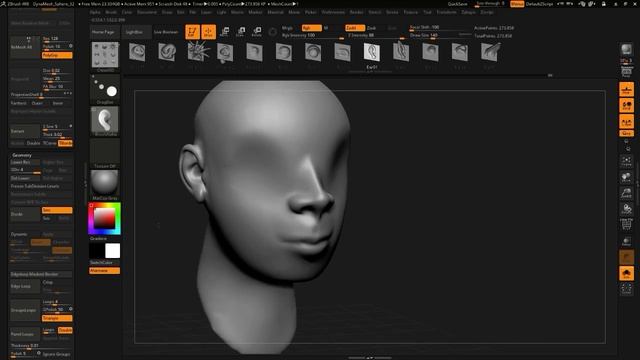This screenshot has height=360, width=640.
Task: Collapse the Geometry section header
Action: [22, 155]
